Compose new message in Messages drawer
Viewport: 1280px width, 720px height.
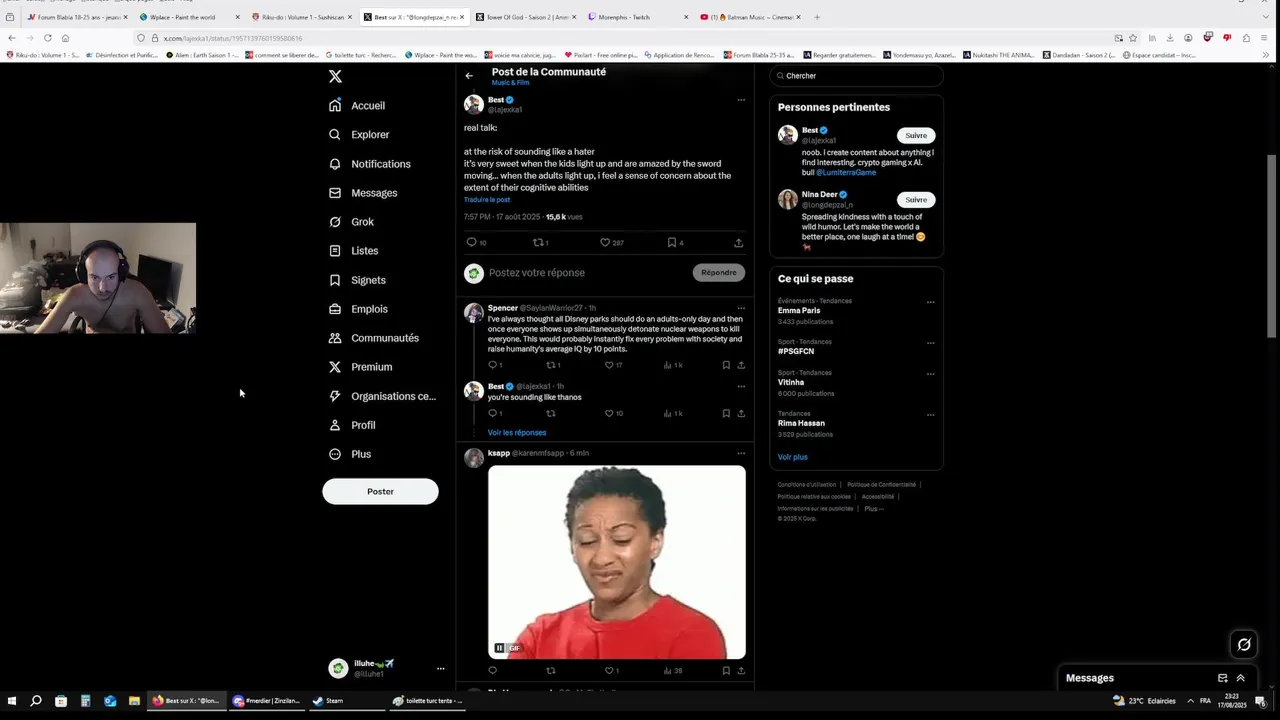pos(1222,678)
